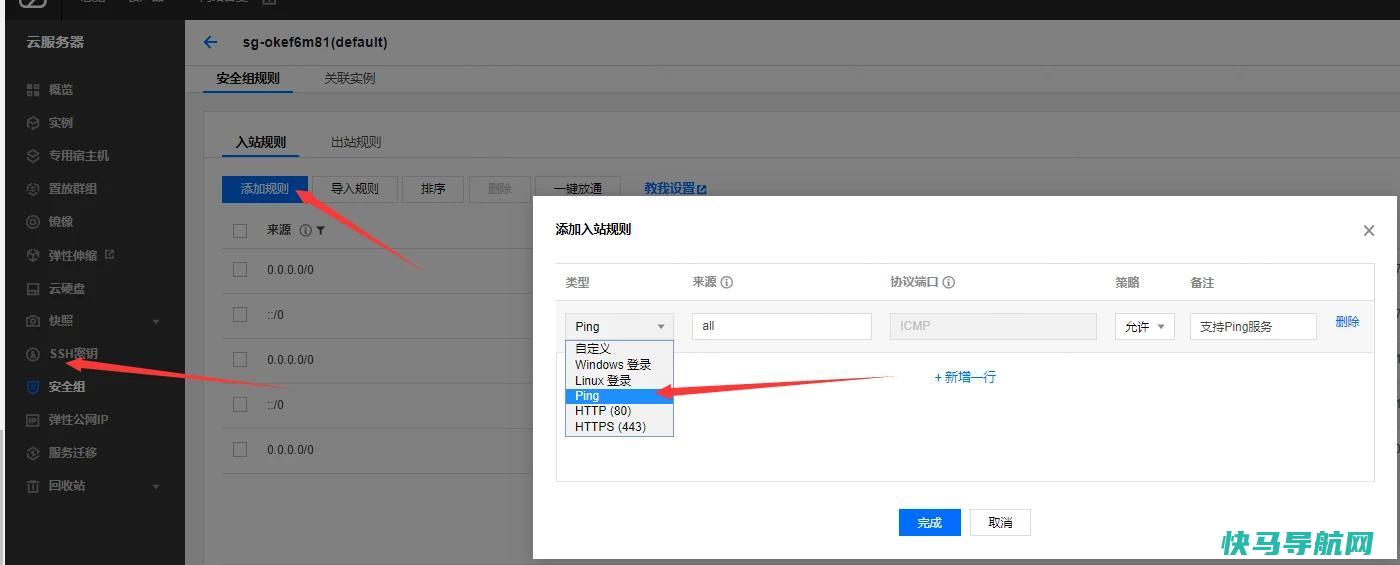This screenshot has width=1400, height=565.
Task: Click the 一键放通 button
Action: pyautogui.click(x=578, y=189)
